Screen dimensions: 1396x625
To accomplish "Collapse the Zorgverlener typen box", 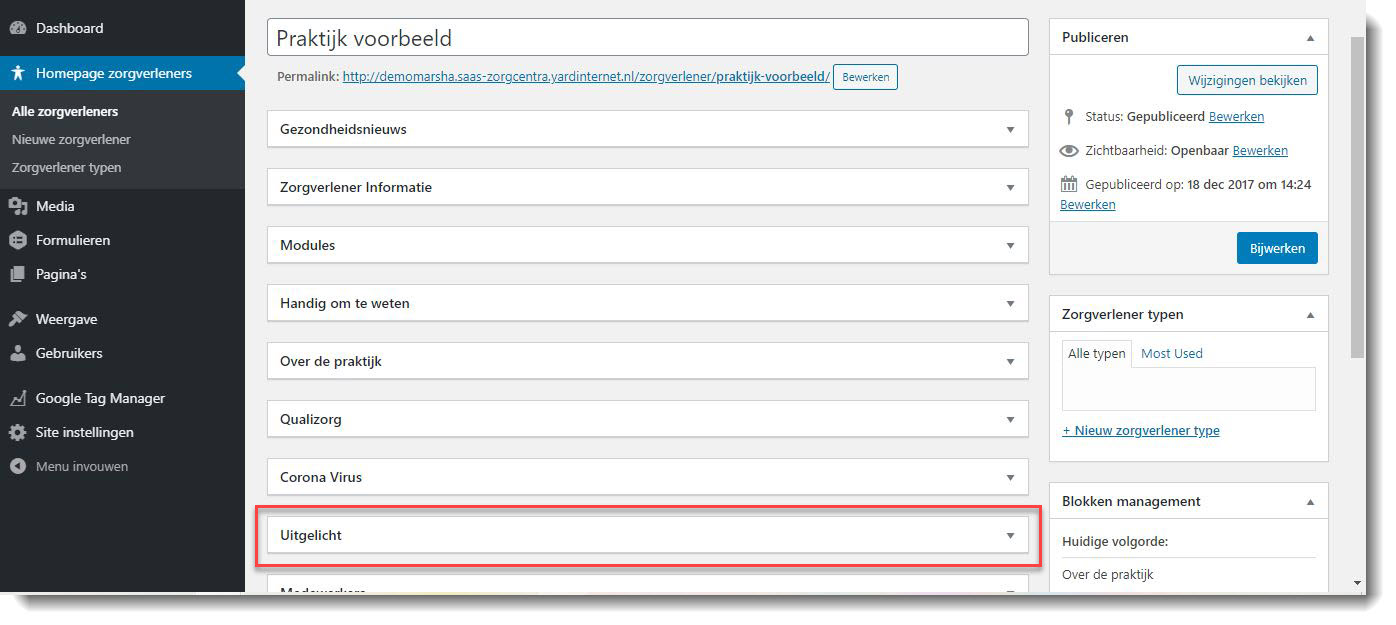I will [x=1310, y=315].
